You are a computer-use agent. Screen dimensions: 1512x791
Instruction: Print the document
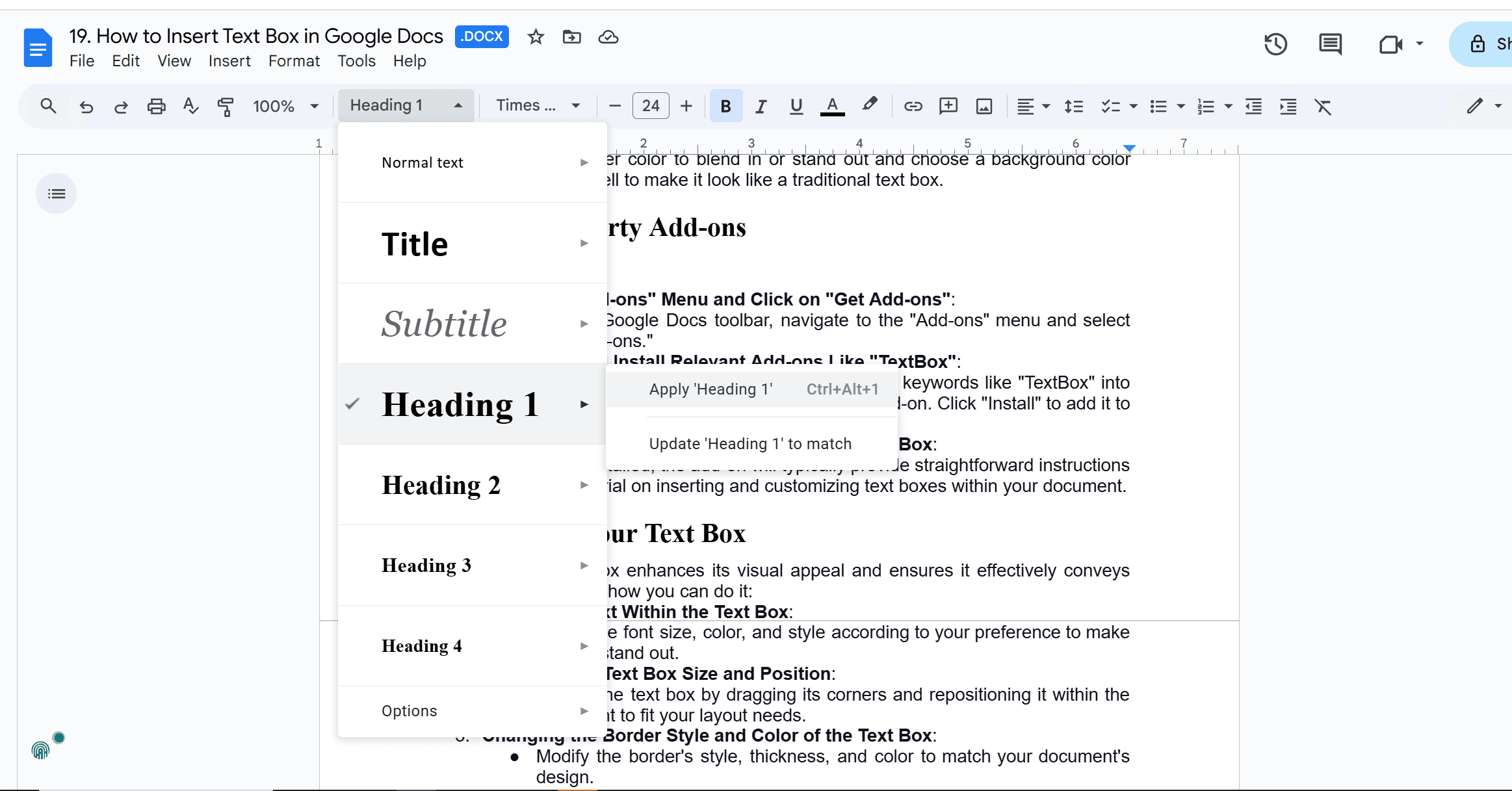click(156, 106)
